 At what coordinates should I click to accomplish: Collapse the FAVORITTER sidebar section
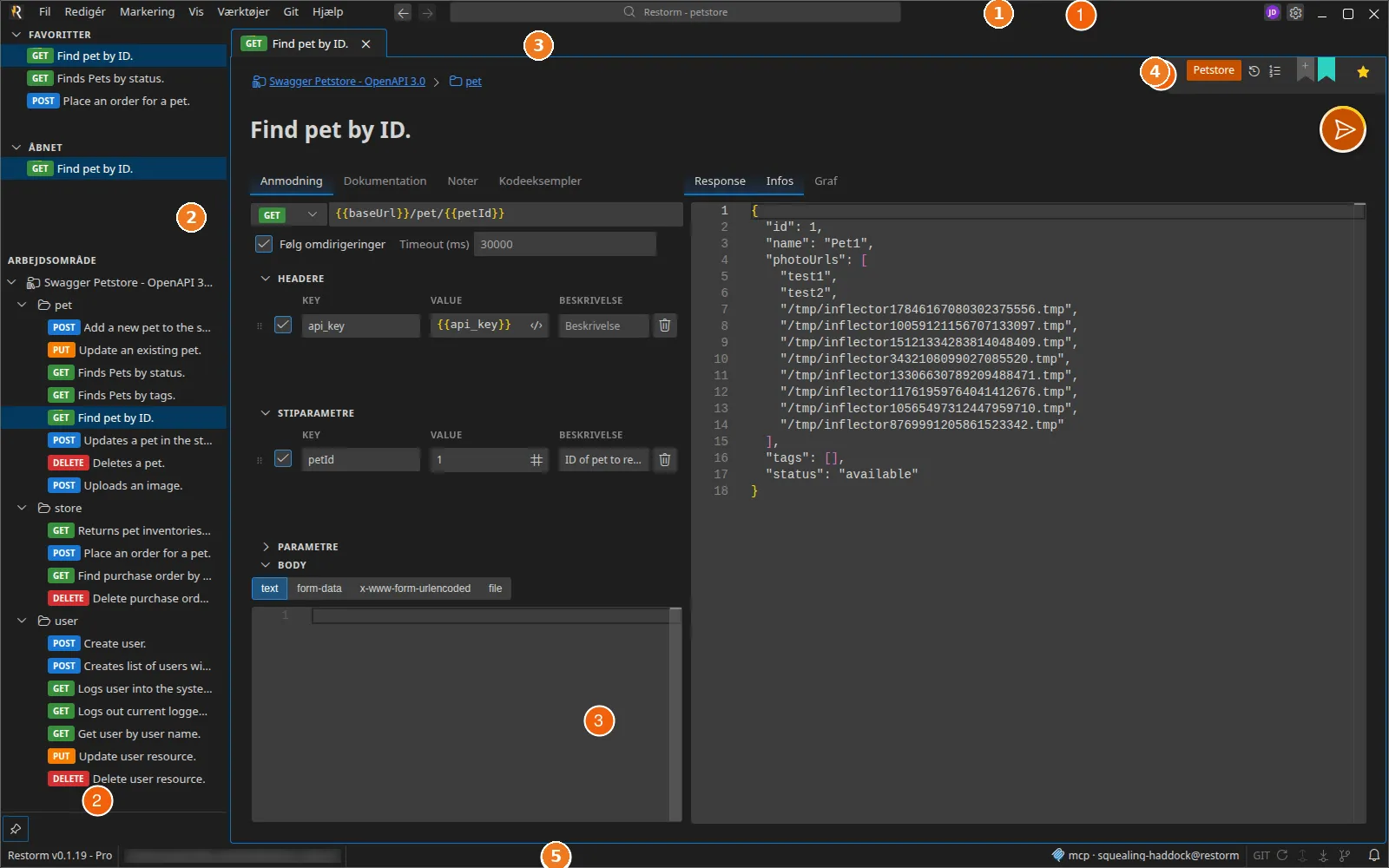(16, 35)
